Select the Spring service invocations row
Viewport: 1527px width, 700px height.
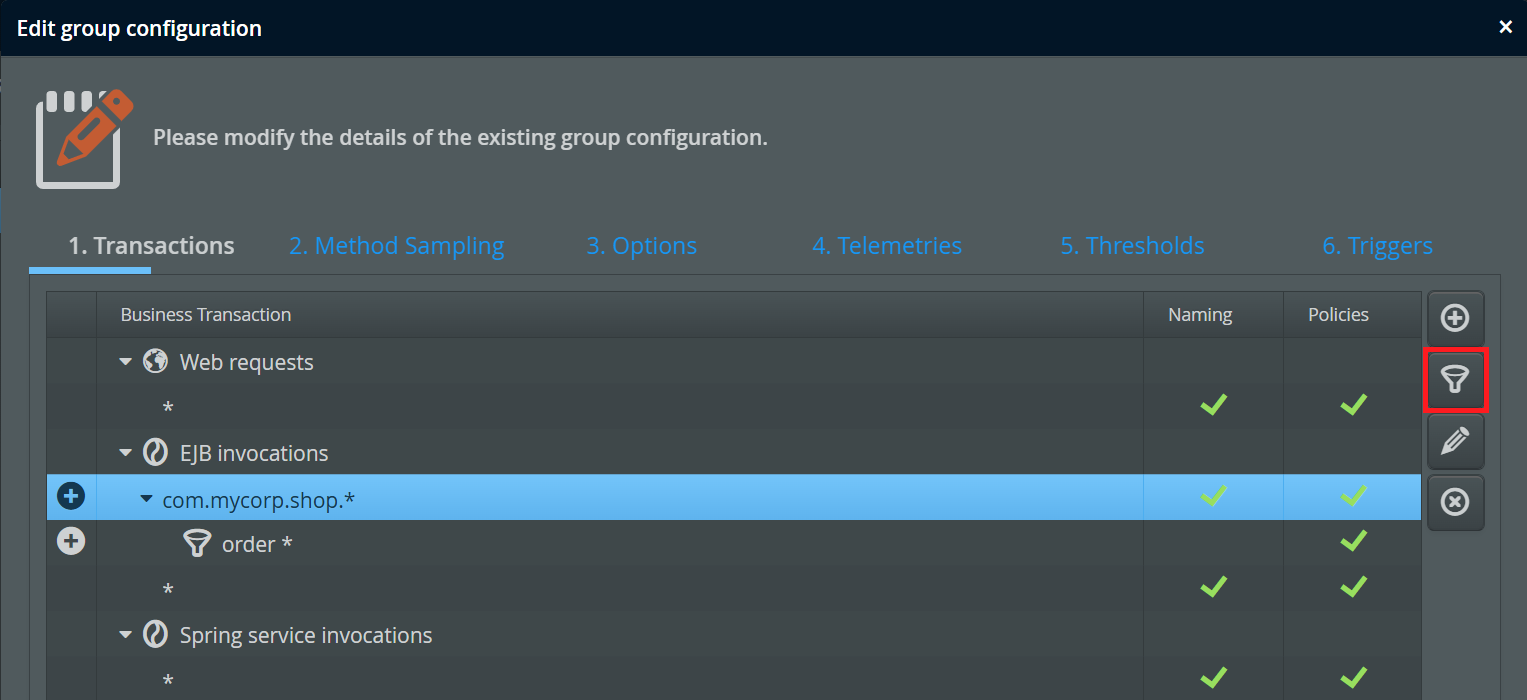(x=305, y=635)
